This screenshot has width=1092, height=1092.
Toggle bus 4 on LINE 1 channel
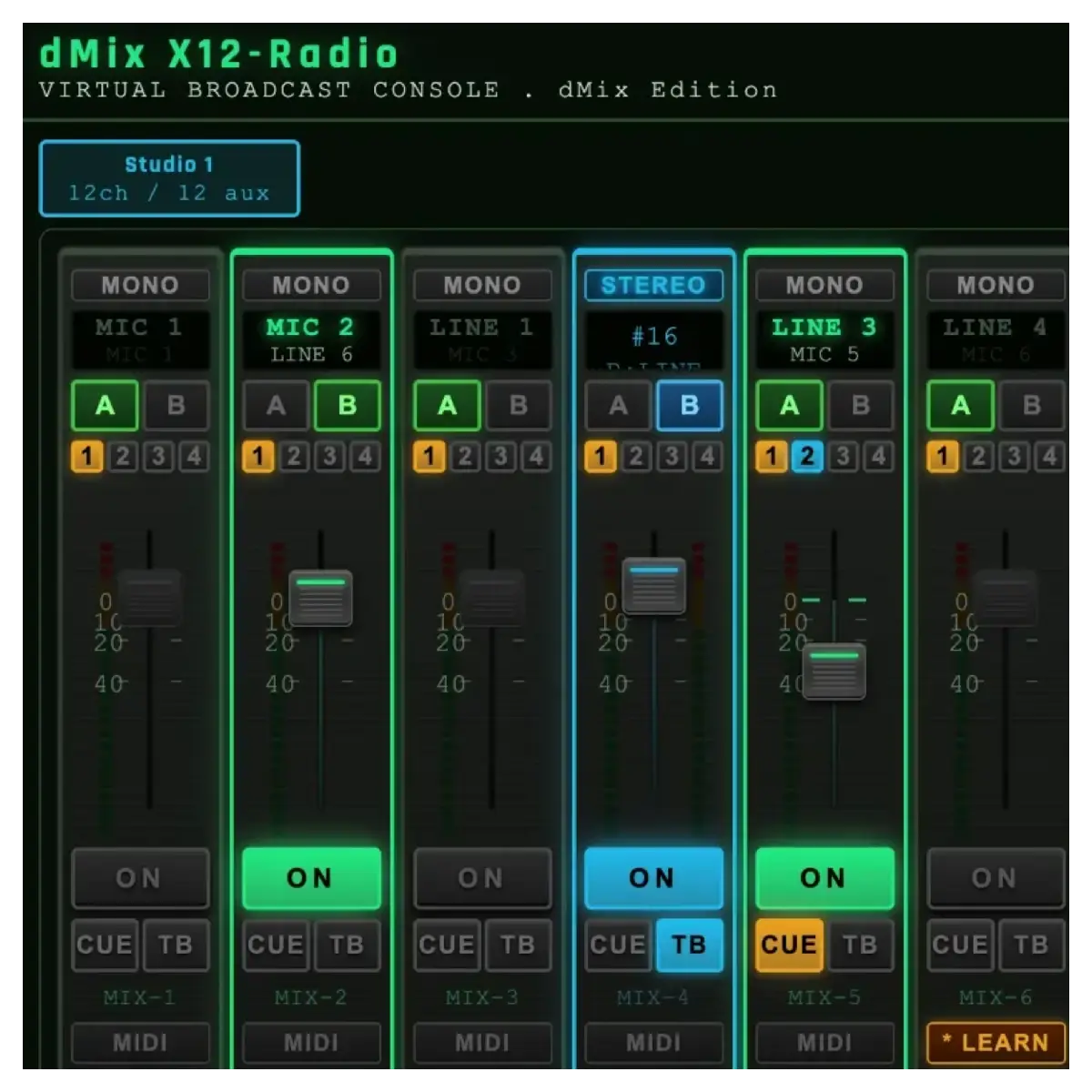(x=536, y=456)
